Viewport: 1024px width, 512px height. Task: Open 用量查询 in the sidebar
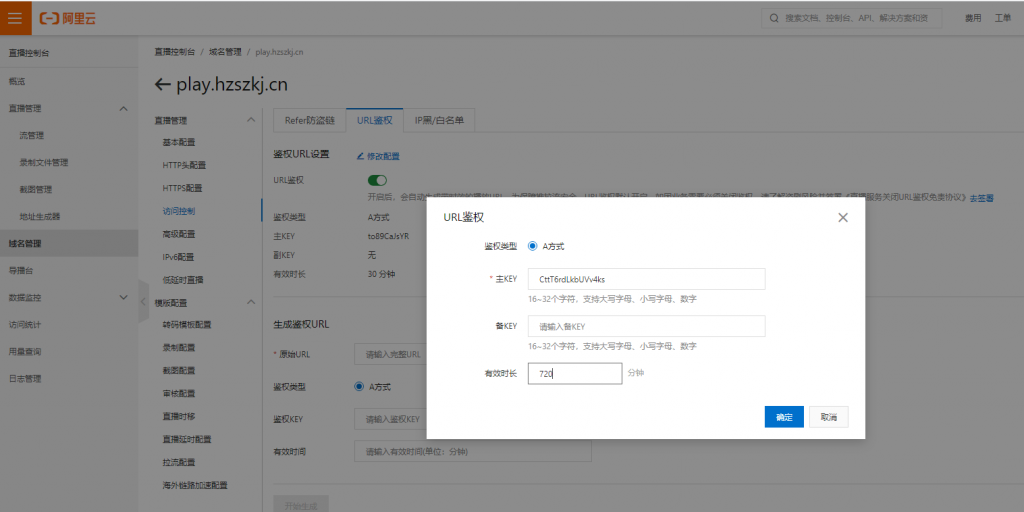[25, 351]
